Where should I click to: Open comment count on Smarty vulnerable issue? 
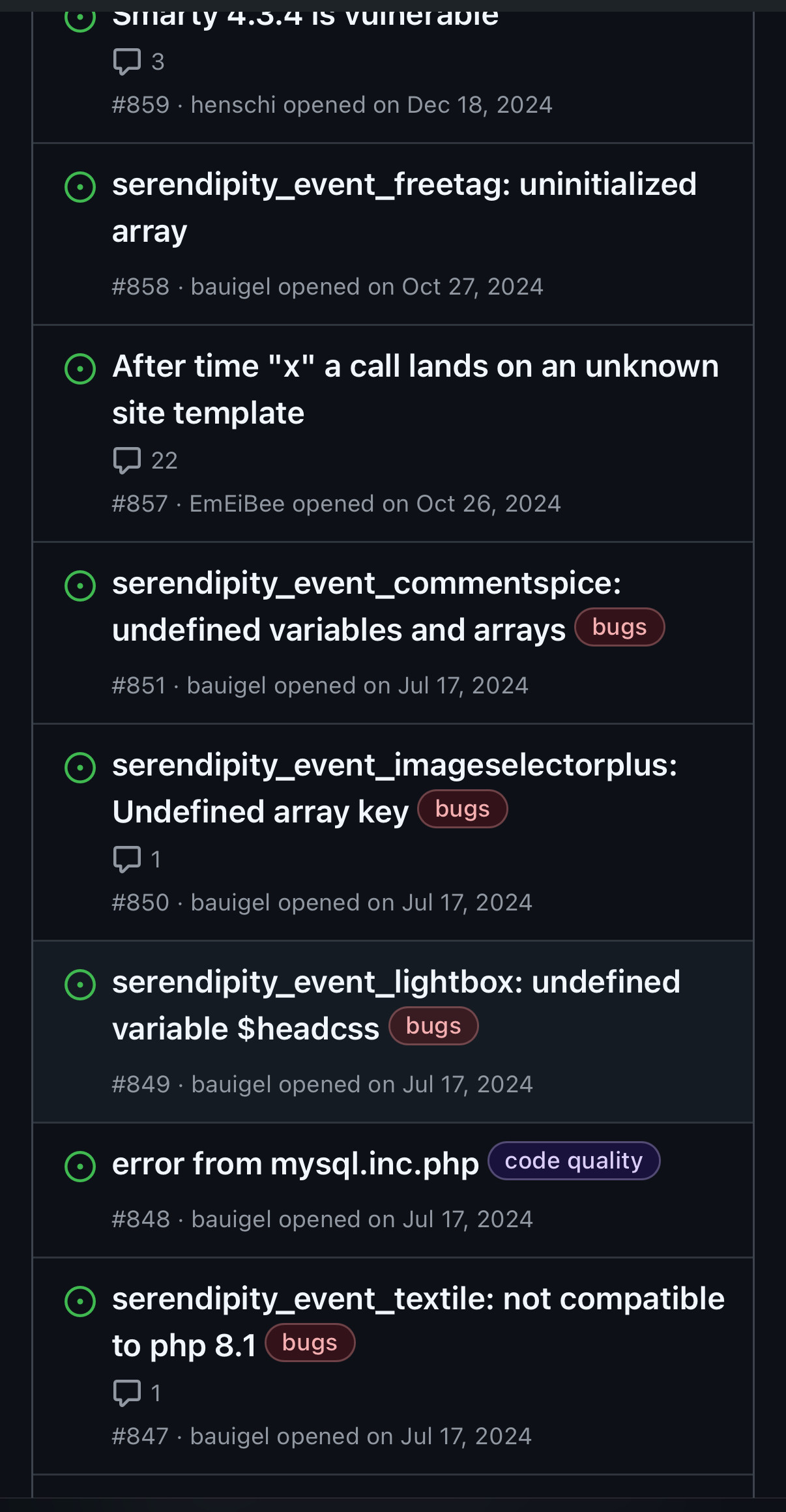click(x=138, y=62)
